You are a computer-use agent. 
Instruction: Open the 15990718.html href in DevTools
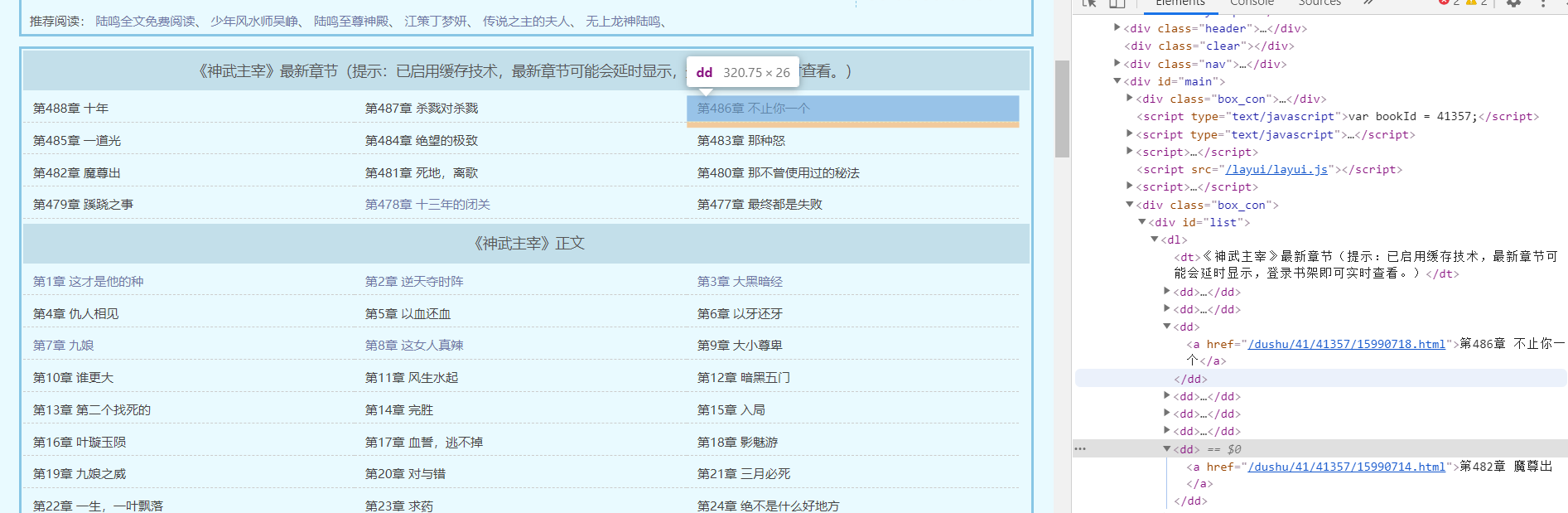1346,344
